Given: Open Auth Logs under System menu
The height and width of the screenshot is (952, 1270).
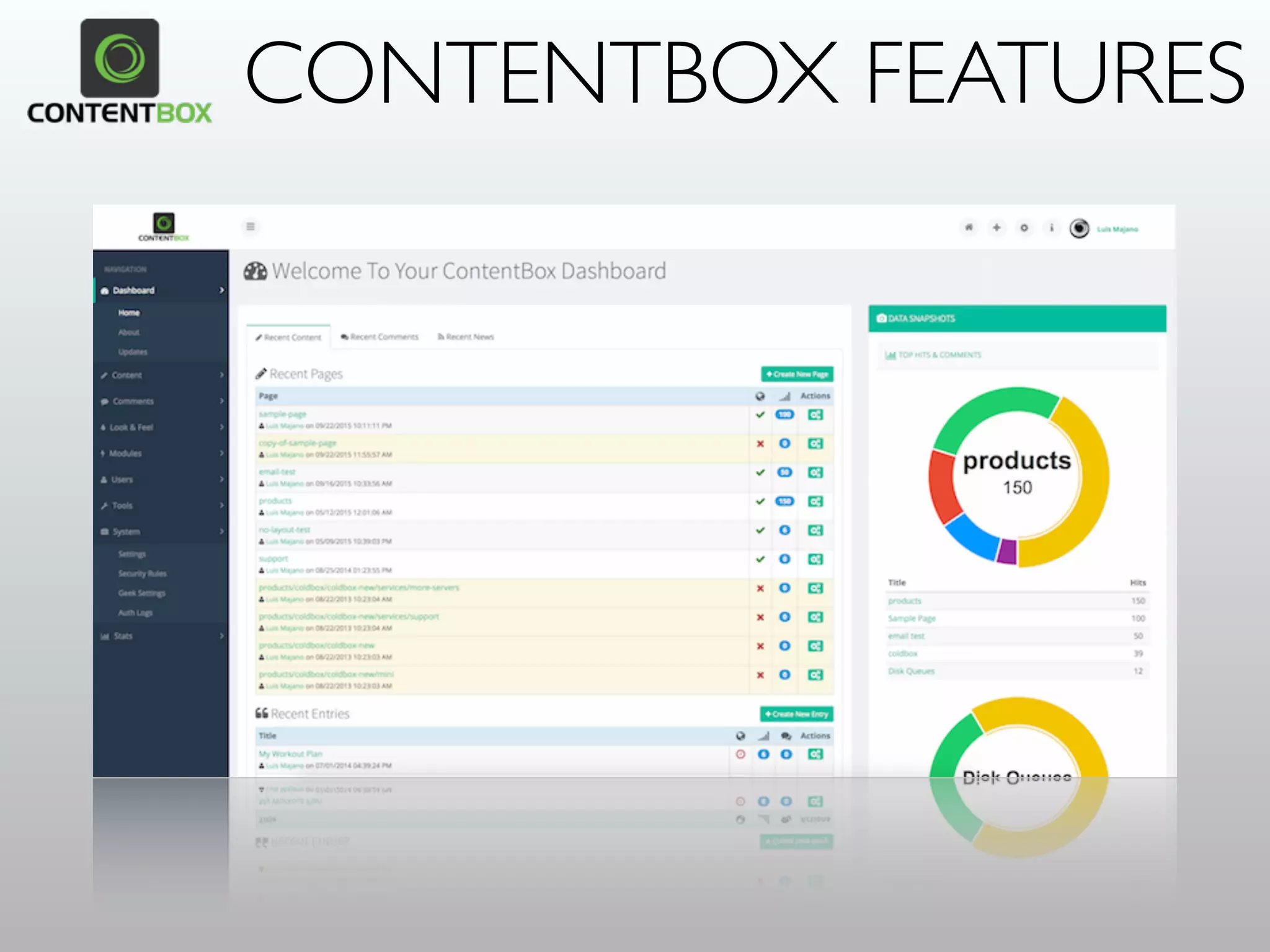Looking at the screenshot, I should (135, 612).
